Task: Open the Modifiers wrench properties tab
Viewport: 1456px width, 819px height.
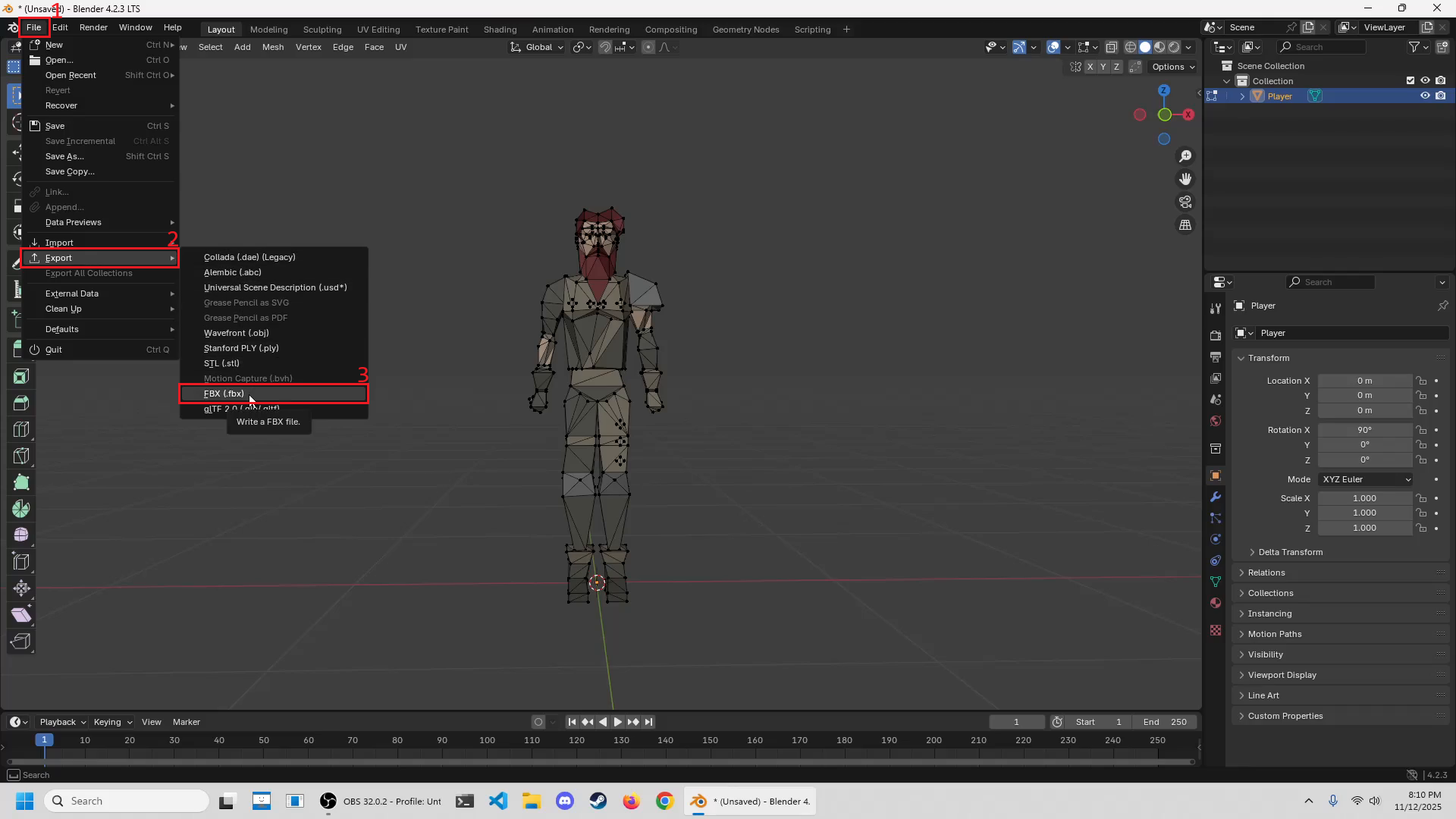Action: tap(1216, 497)
